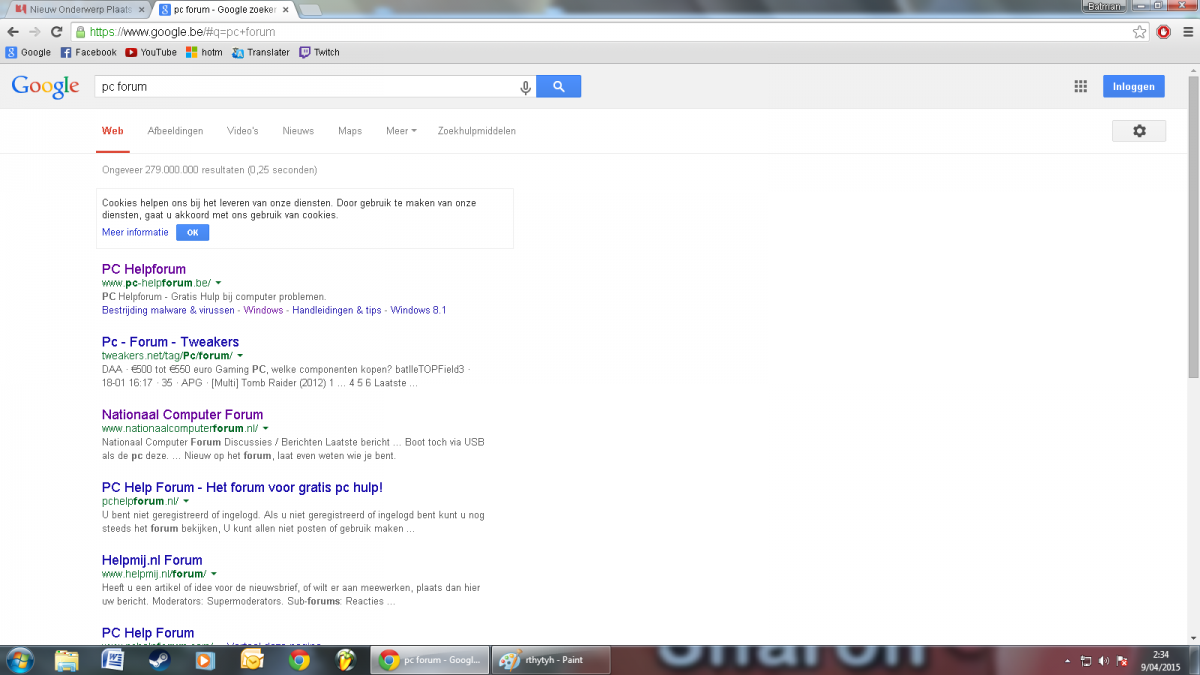Open the Google apps grid icon
Viewport: 1200px width, 675px height.
tap(1080, 86)
